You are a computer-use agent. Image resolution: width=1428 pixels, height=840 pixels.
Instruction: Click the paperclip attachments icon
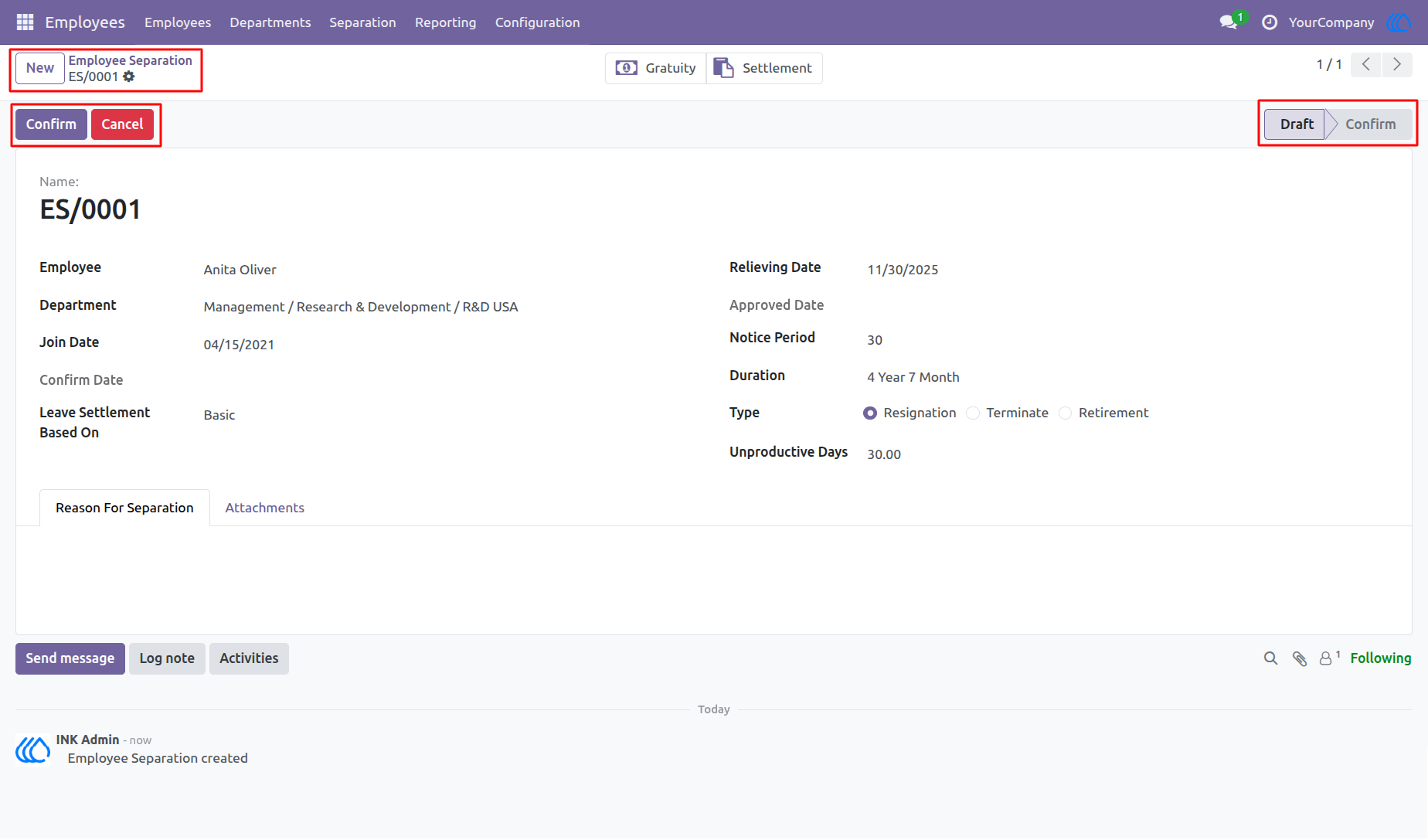(1300, 658)
